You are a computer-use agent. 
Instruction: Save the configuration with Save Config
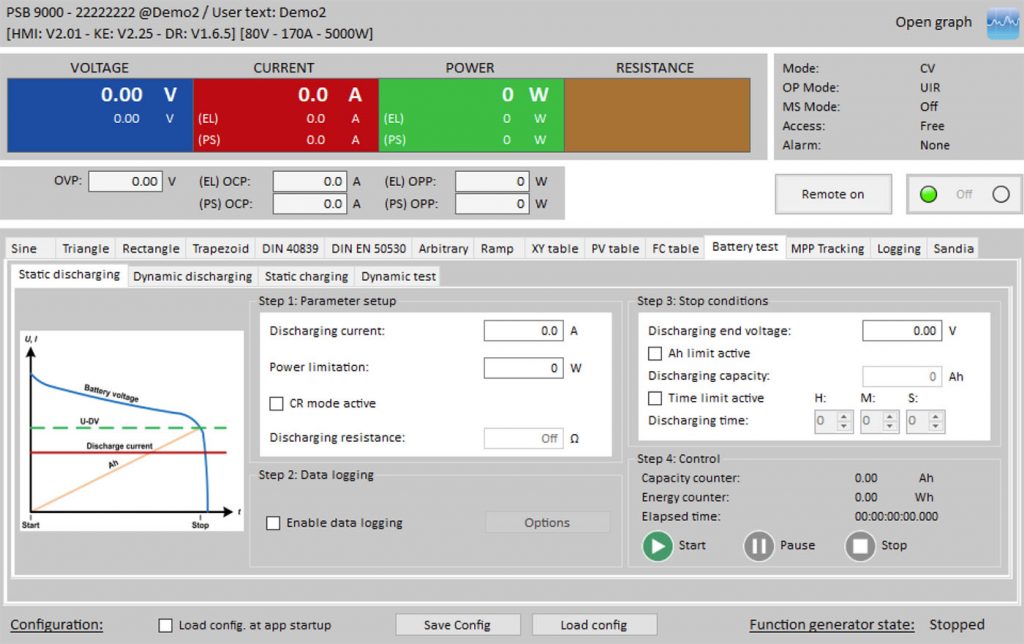457,624
